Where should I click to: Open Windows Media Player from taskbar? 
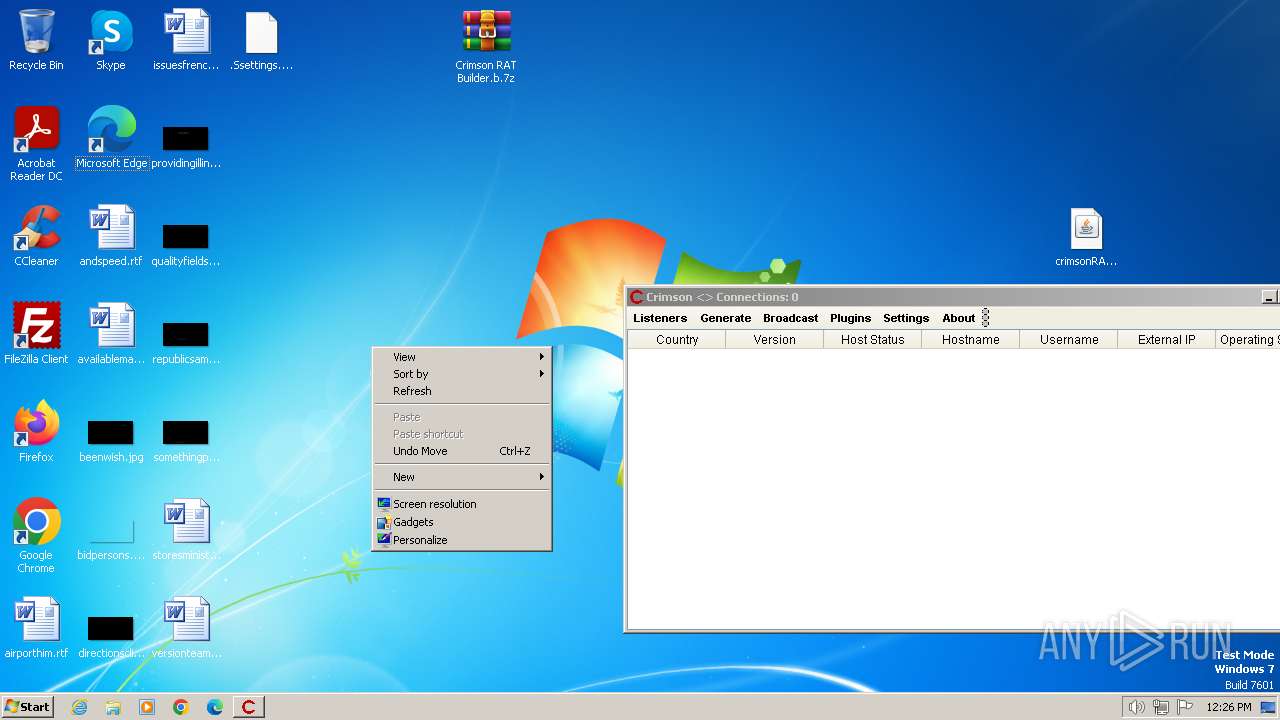click(147, 707)
